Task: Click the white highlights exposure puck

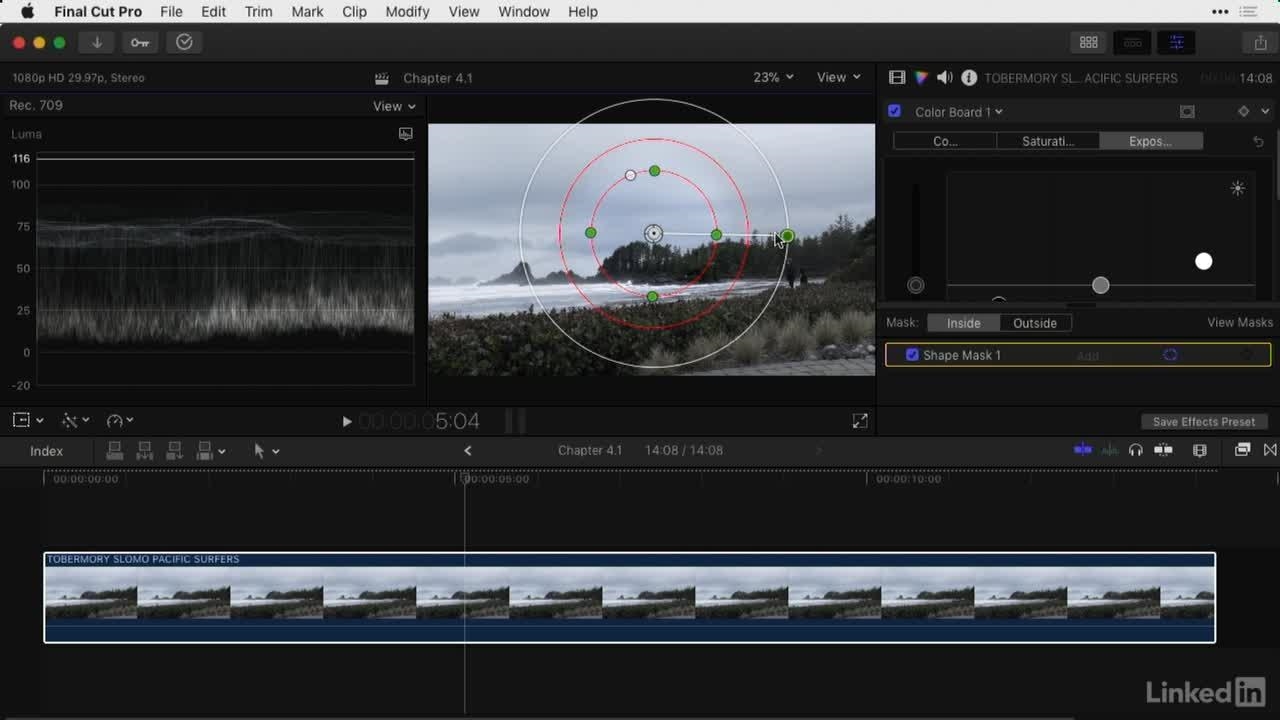Action: point(1204,261)
